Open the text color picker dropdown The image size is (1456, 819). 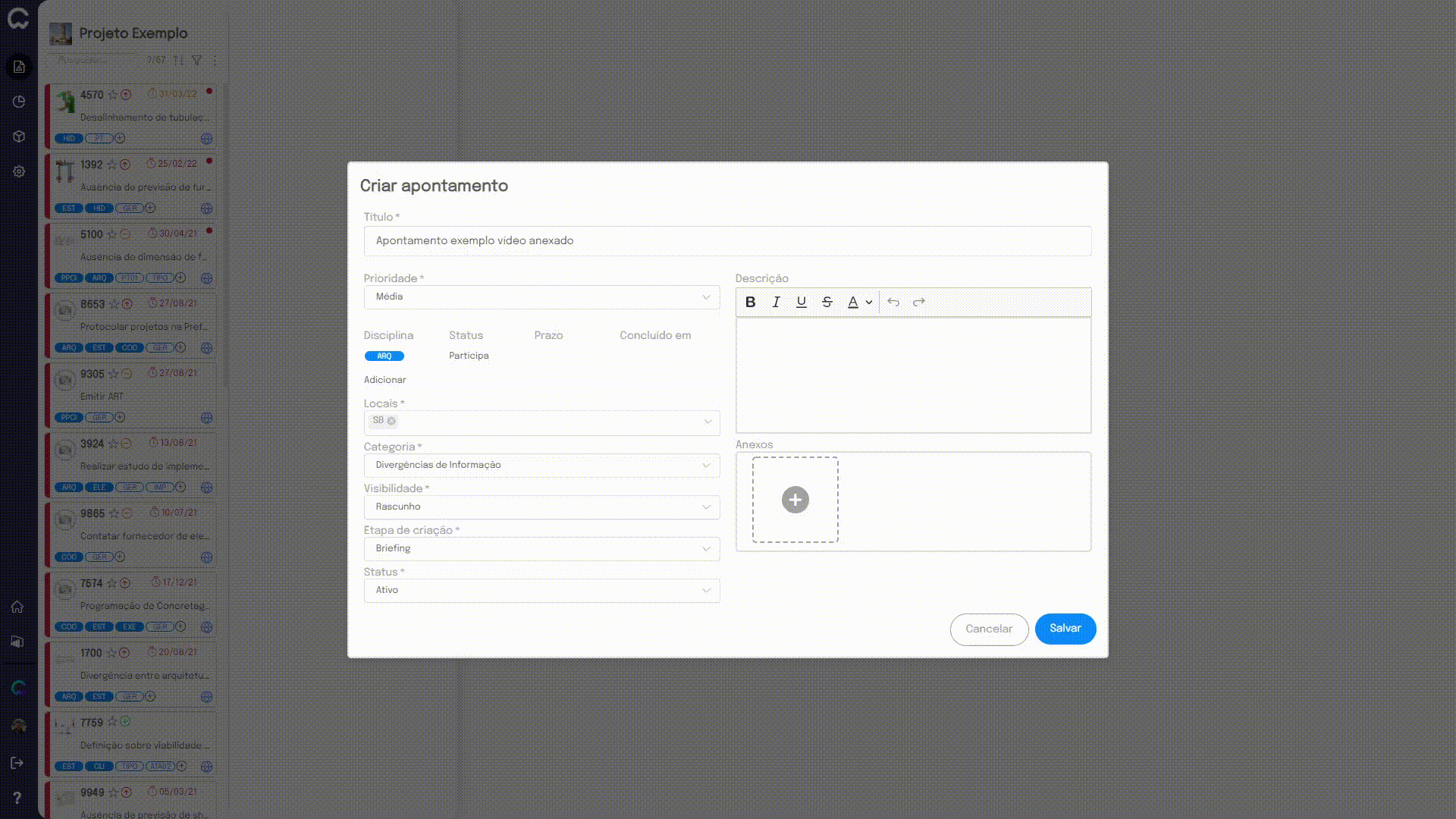point(869,302)
